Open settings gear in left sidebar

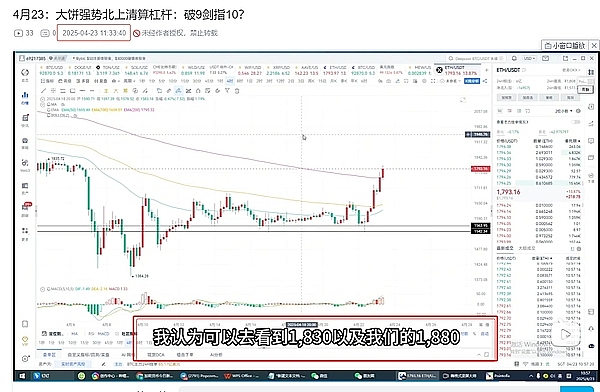pos(25,359)
